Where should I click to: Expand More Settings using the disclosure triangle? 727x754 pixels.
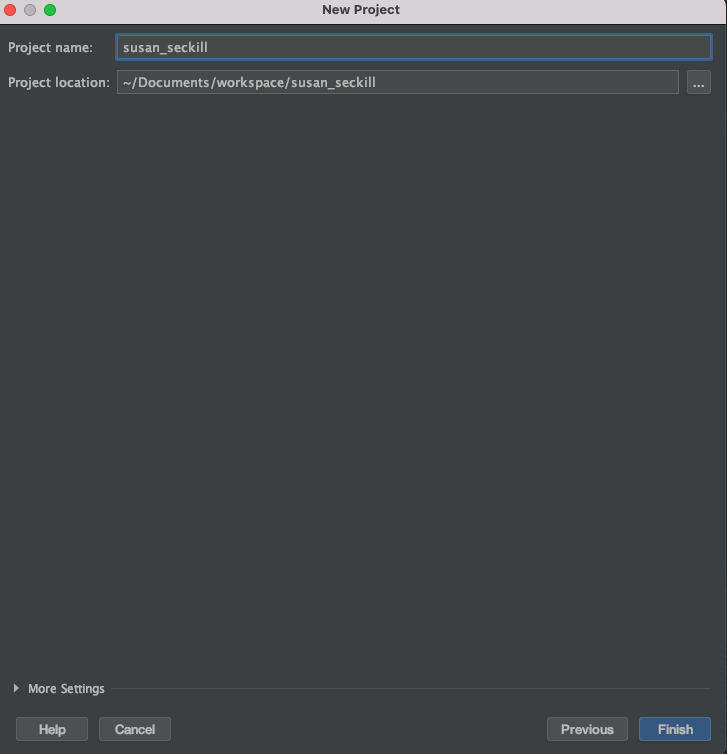click(x=16, y=688)
